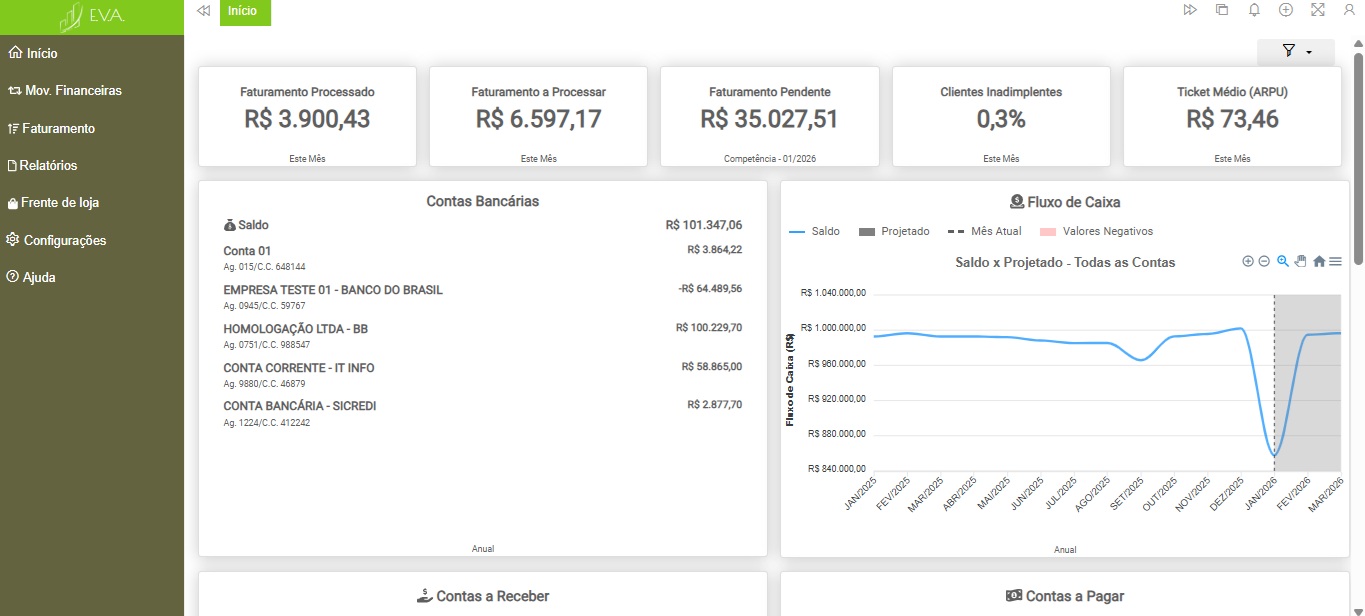1365x616 pixels.
Task: Toggle fullscreen with the expand arrows icon
Action: coord(1318,10)
